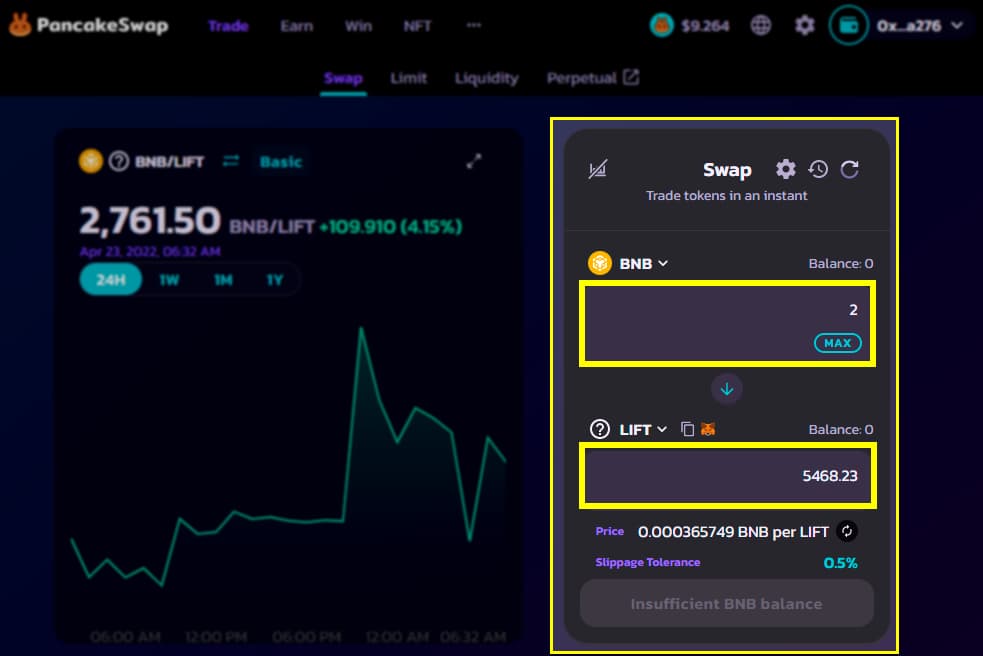This screenshot has width=983, height=656.
Task: Click the LIFT amount output field
Action: (x=727, y=475)
